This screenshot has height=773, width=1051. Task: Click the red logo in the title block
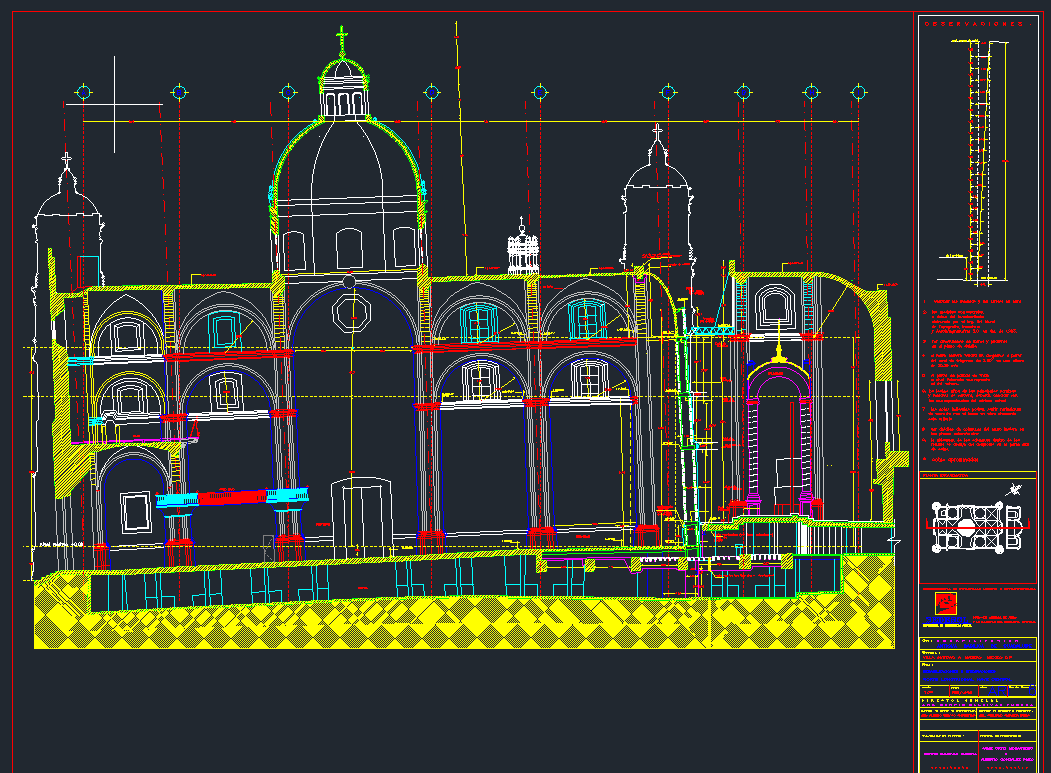point(943,602)
